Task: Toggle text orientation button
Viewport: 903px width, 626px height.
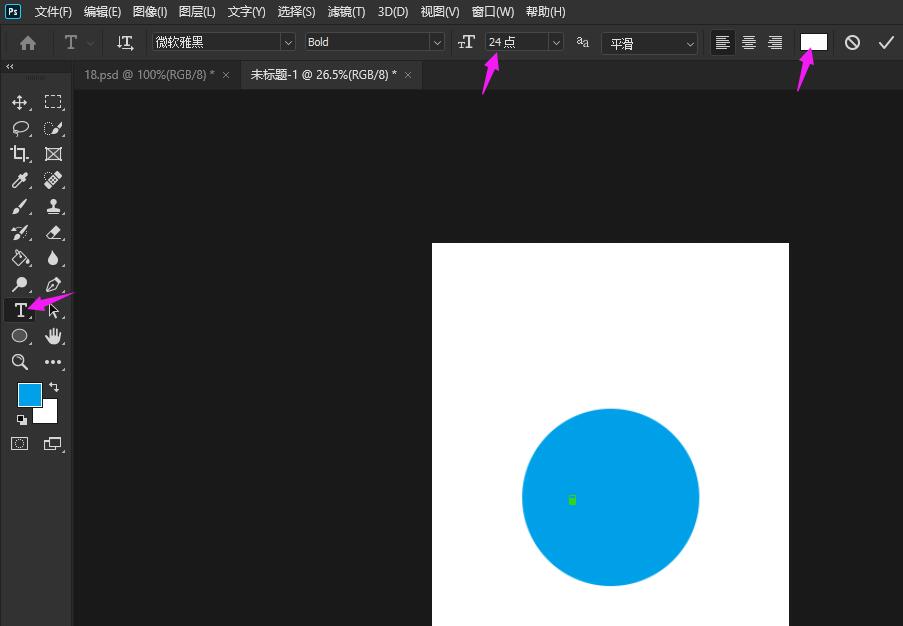Action: [125, 43]
